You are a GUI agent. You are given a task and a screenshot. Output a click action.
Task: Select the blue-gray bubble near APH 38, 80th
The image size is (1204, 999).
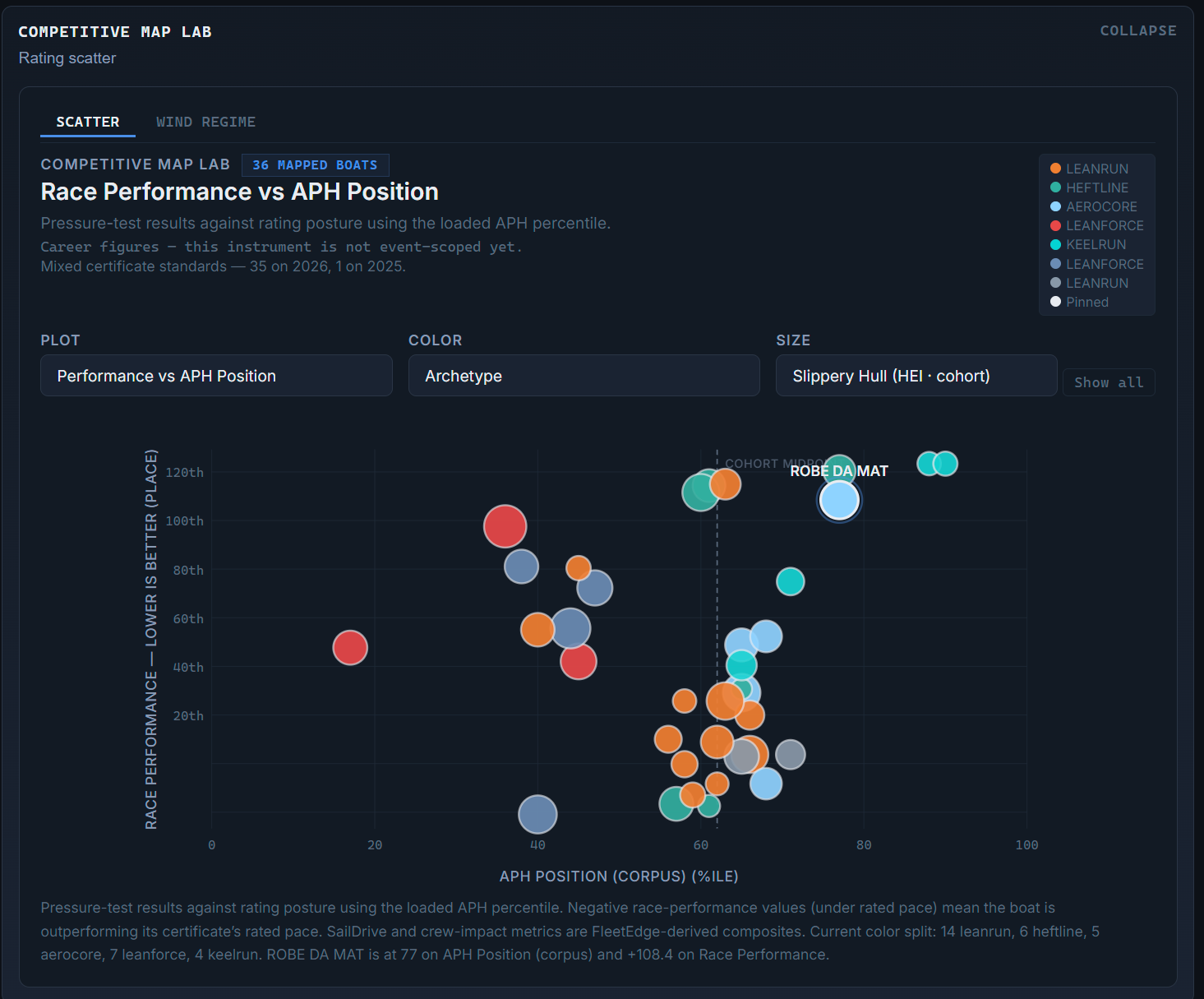(521, 567)
